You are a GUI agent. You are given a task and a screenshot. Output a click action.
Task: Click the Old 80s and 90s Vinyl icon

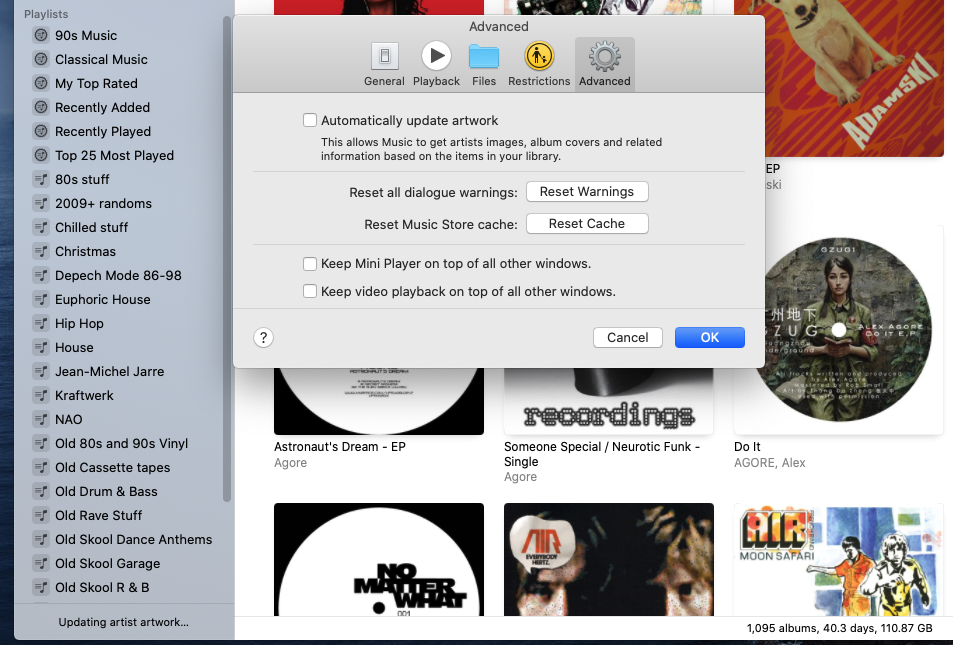click(x=41, y=444)
